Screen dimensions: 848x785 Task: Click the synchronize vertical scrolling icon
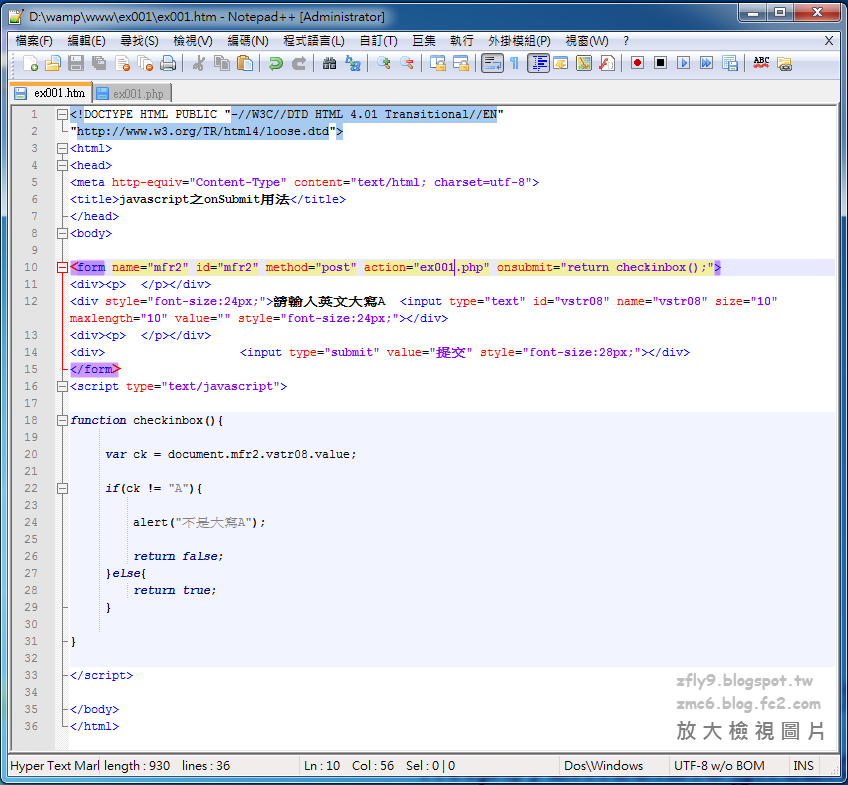click(x=438, y=63)
